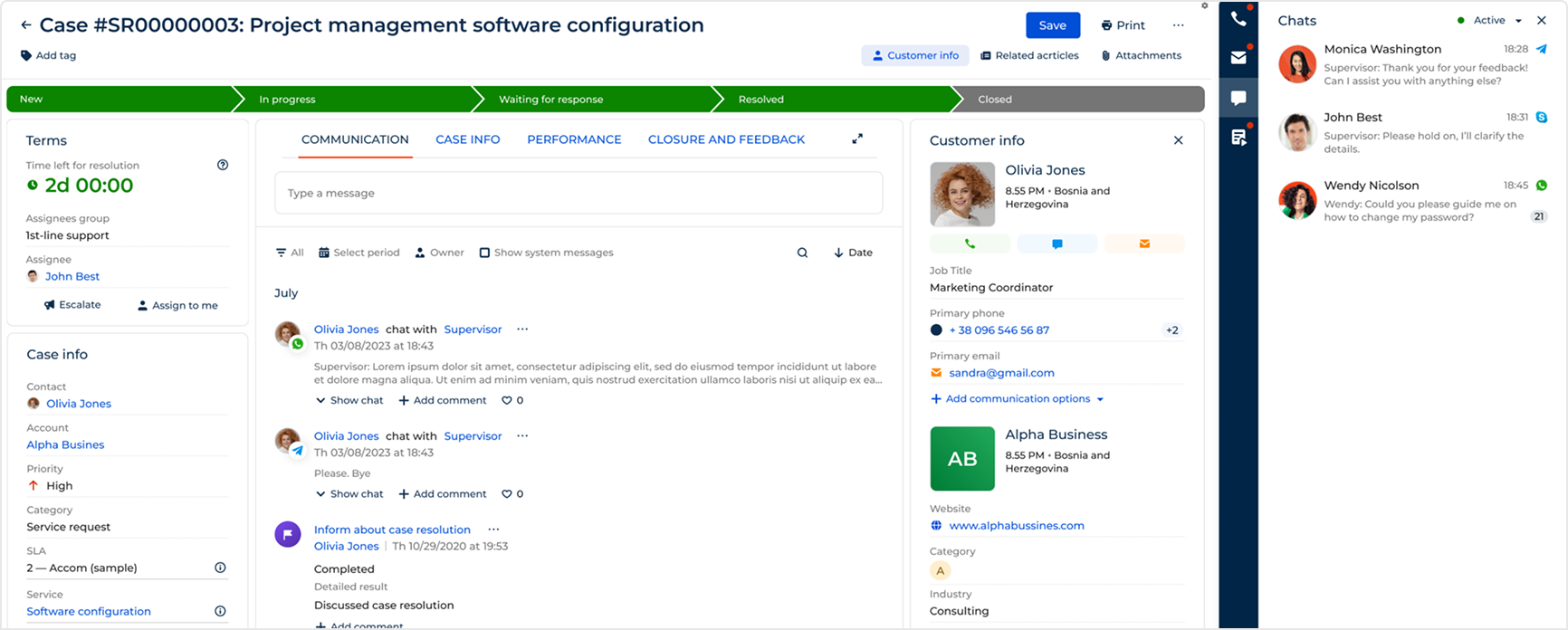1568x630 pixels.
Task: Toggle the Customer info panel button
Action: [x=914, y=55]
